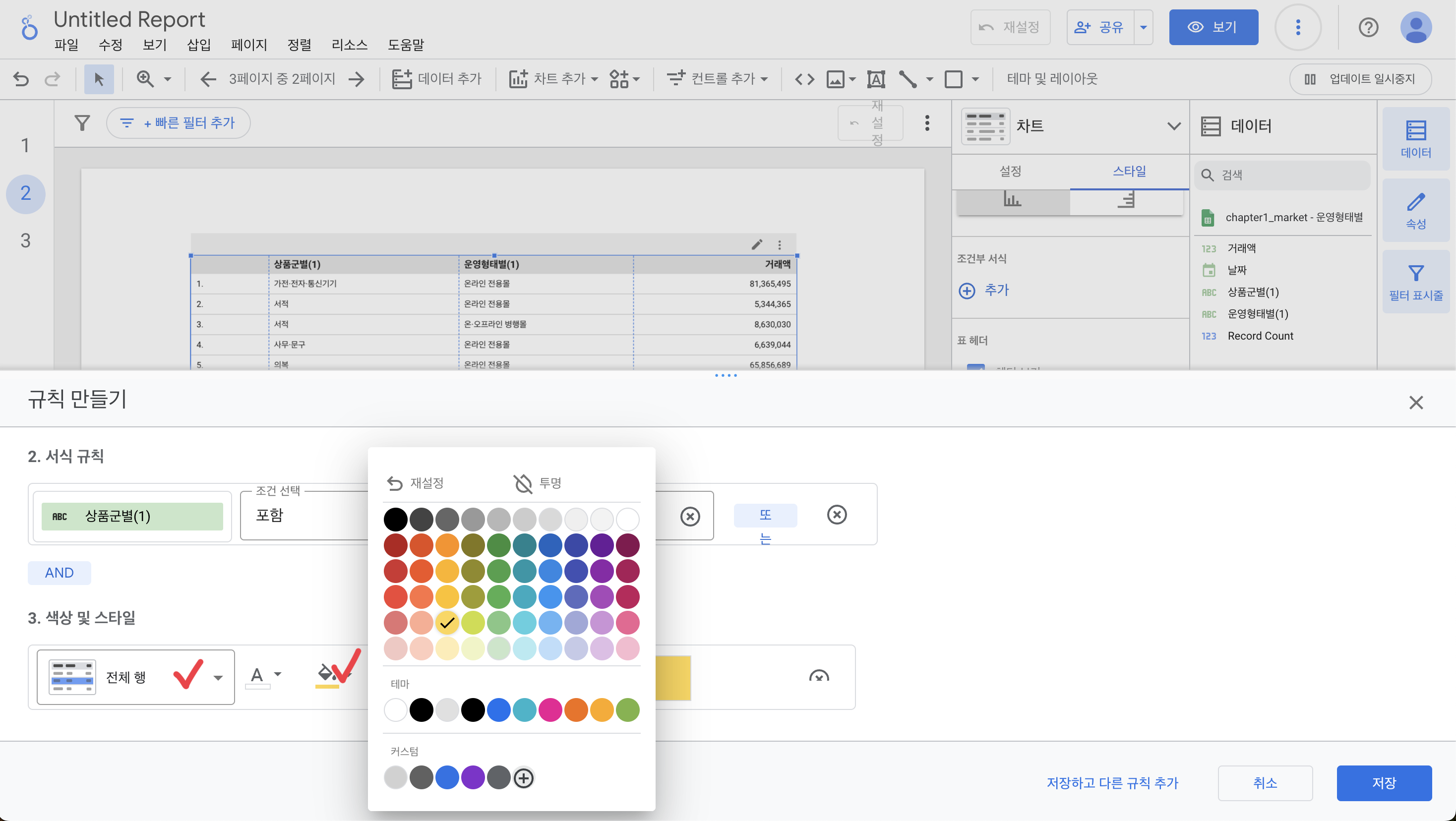Expand the chart type chevron
Image resolution: width=1456 pixels, height=821 pixels.
click(1173, 126)
